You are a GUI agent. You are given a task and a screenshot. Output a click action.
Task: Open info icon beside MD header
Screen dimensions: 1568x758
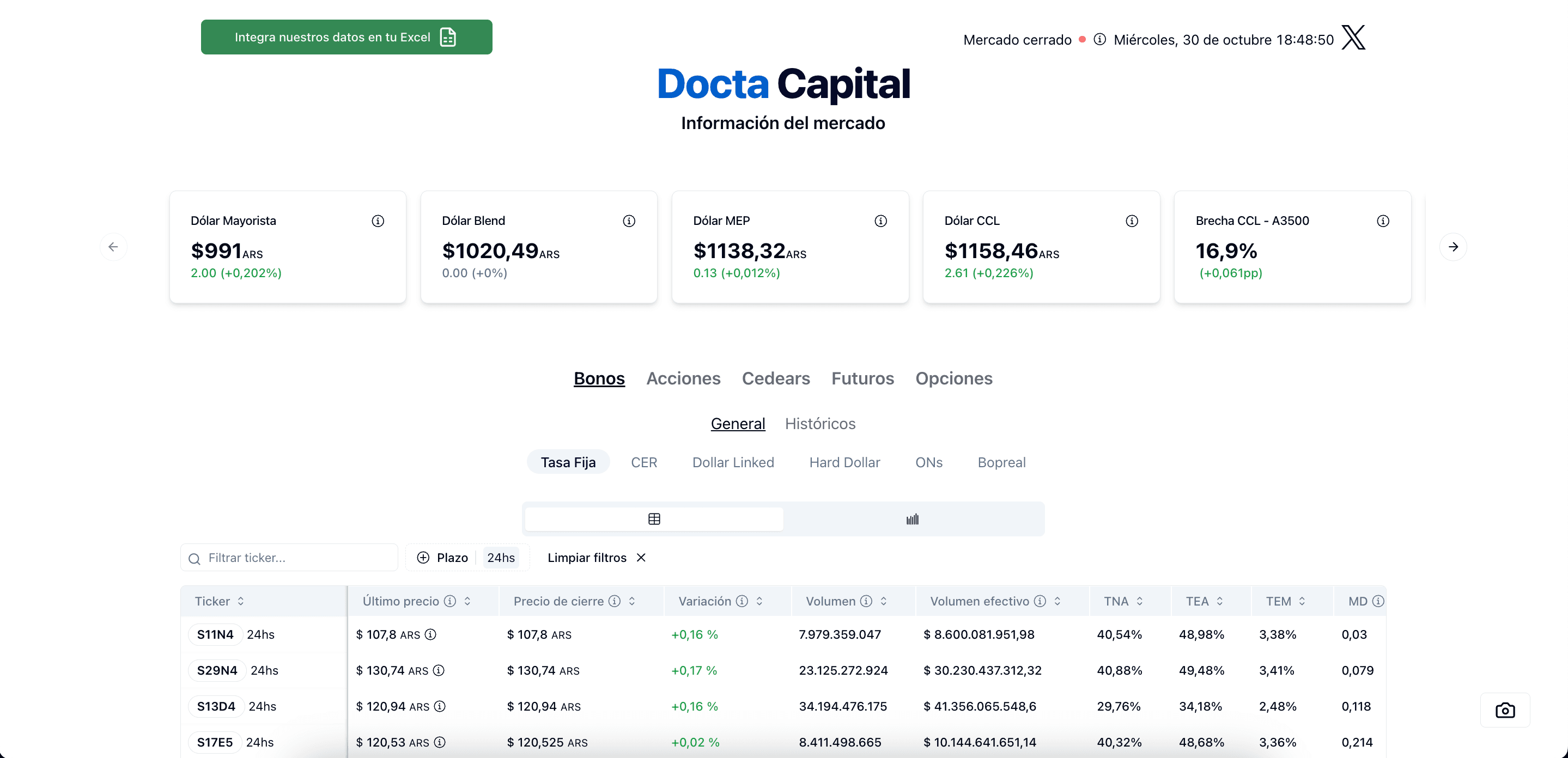click(1378, 601)
